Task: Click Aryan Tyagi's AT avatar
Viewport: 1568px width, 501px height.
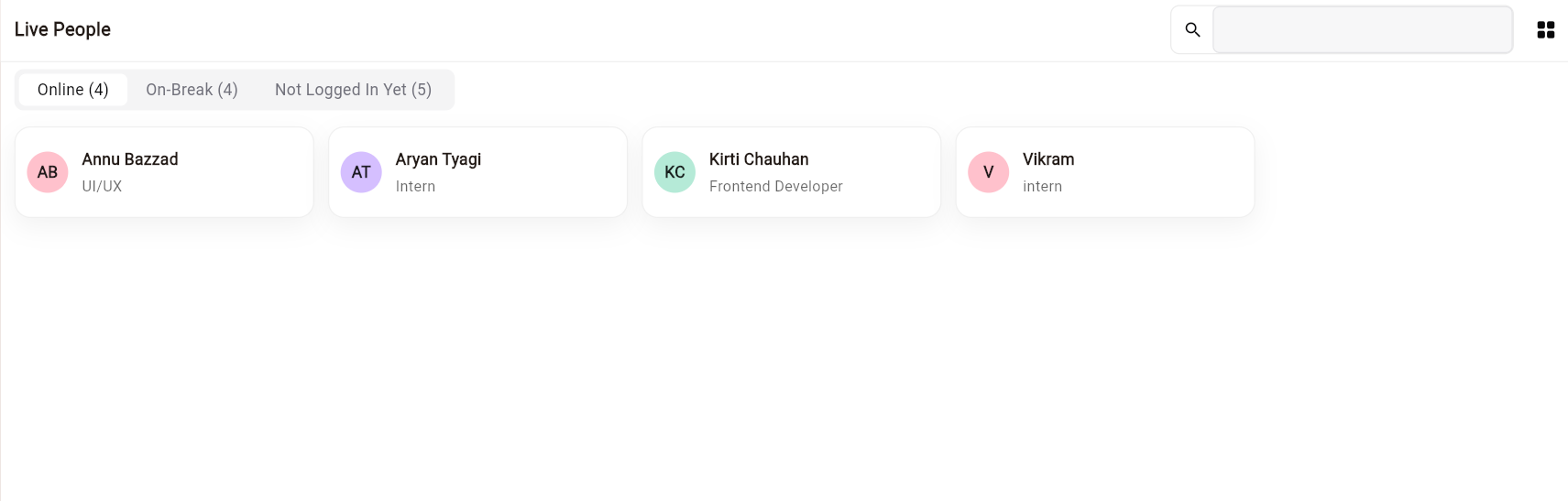Action: (361, 172)
